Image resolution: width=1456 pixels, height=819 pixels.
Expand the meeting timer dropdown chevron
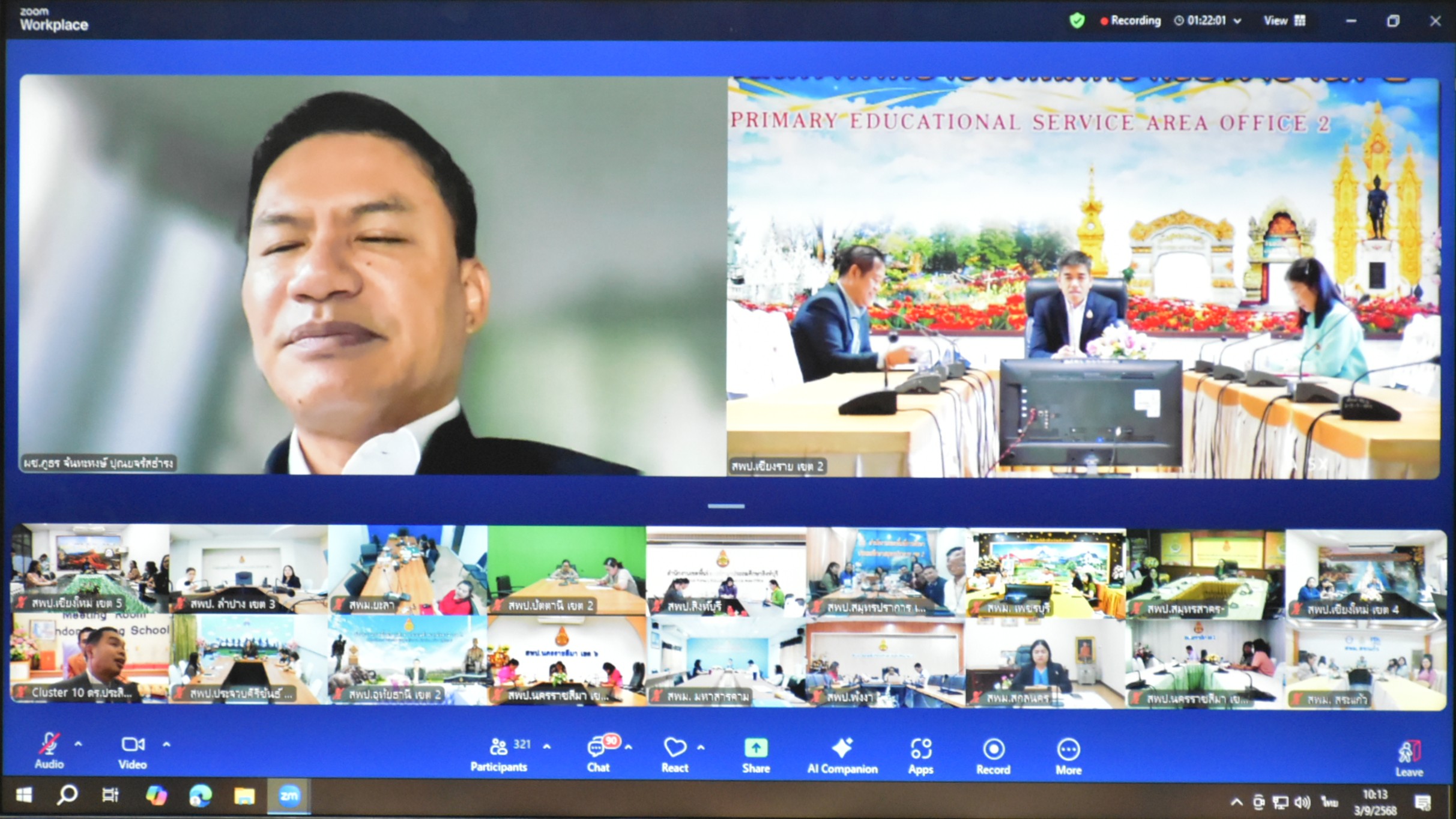tap(1238, 21)
